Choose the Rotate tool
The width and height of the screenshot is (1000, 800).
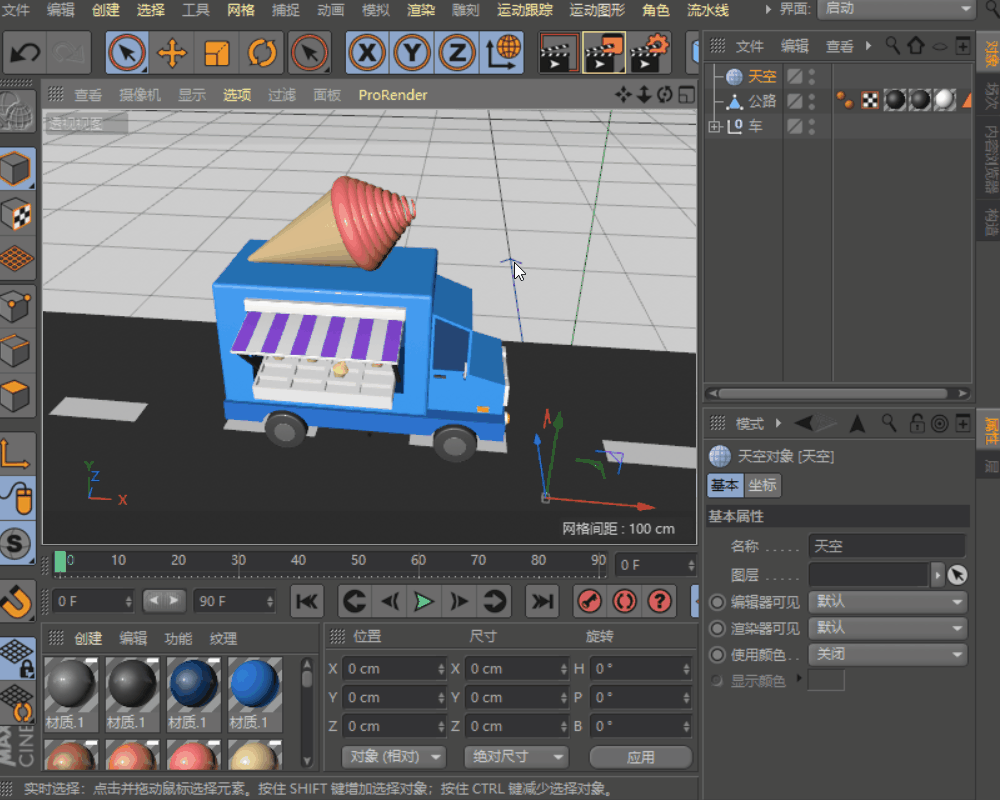(x=262, y=53)
